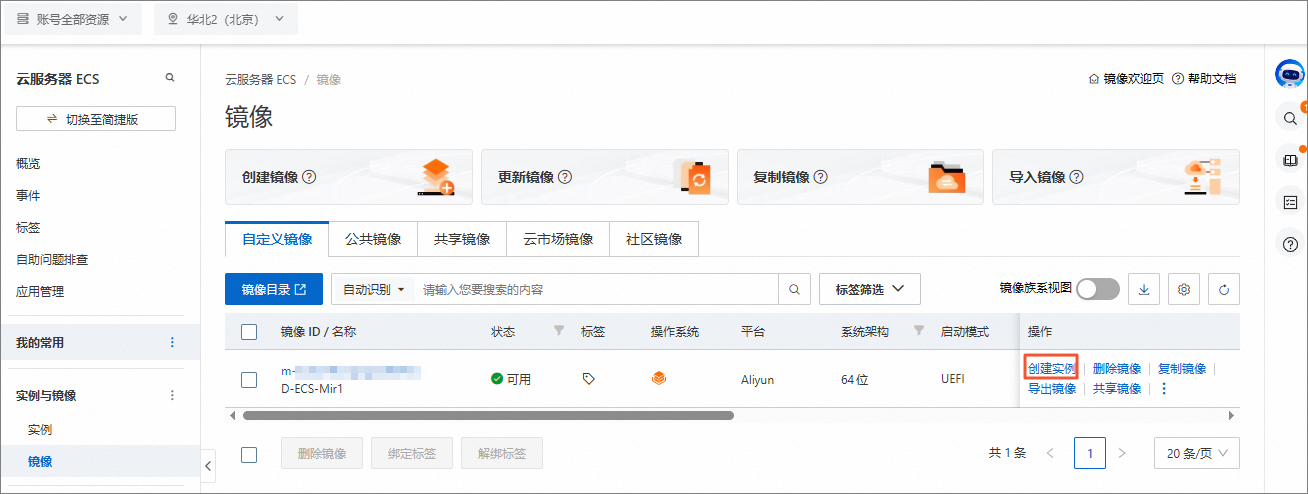Image resolution: width=1308 pixels, height=494 pixels.
Task: Switch to the 公共镜像 tab
Action: (x=373, y=239)
